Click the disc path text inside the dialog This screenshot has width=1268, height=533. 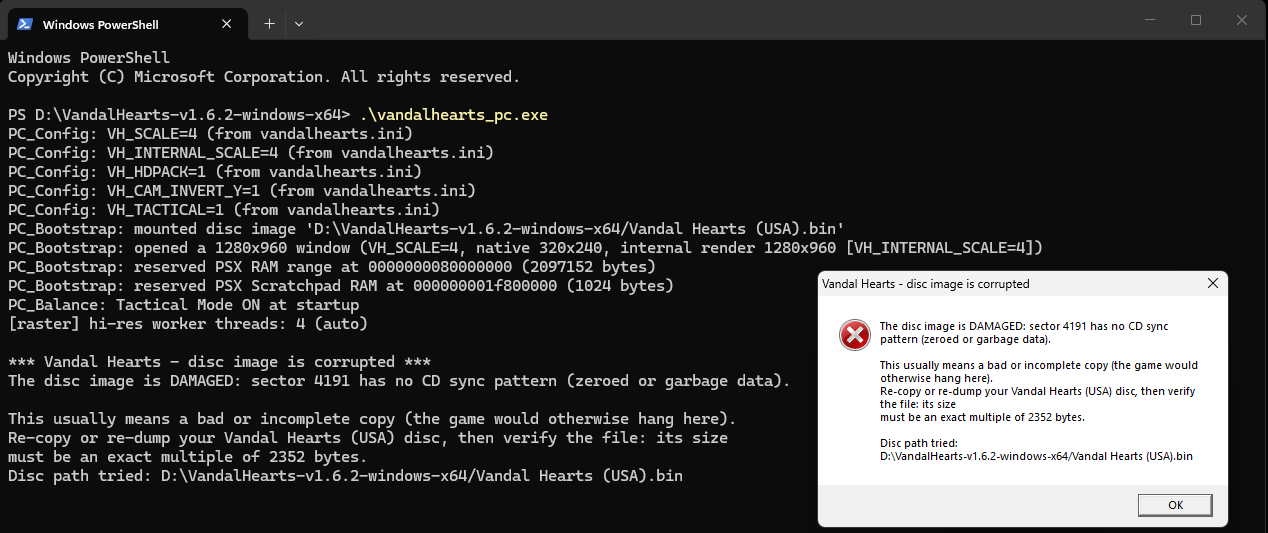[x=1036, y=456]
